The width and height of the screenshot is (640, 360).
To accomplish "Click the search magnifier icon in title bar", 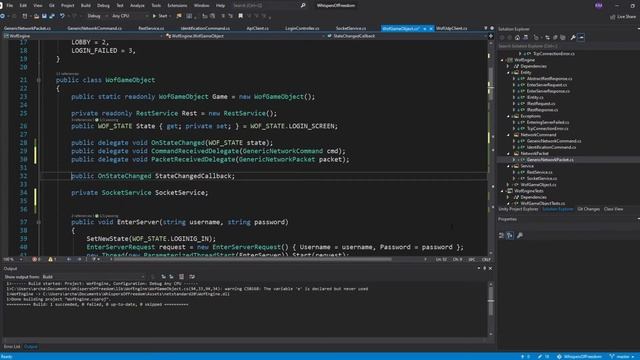I will click(x=303, y=6).
